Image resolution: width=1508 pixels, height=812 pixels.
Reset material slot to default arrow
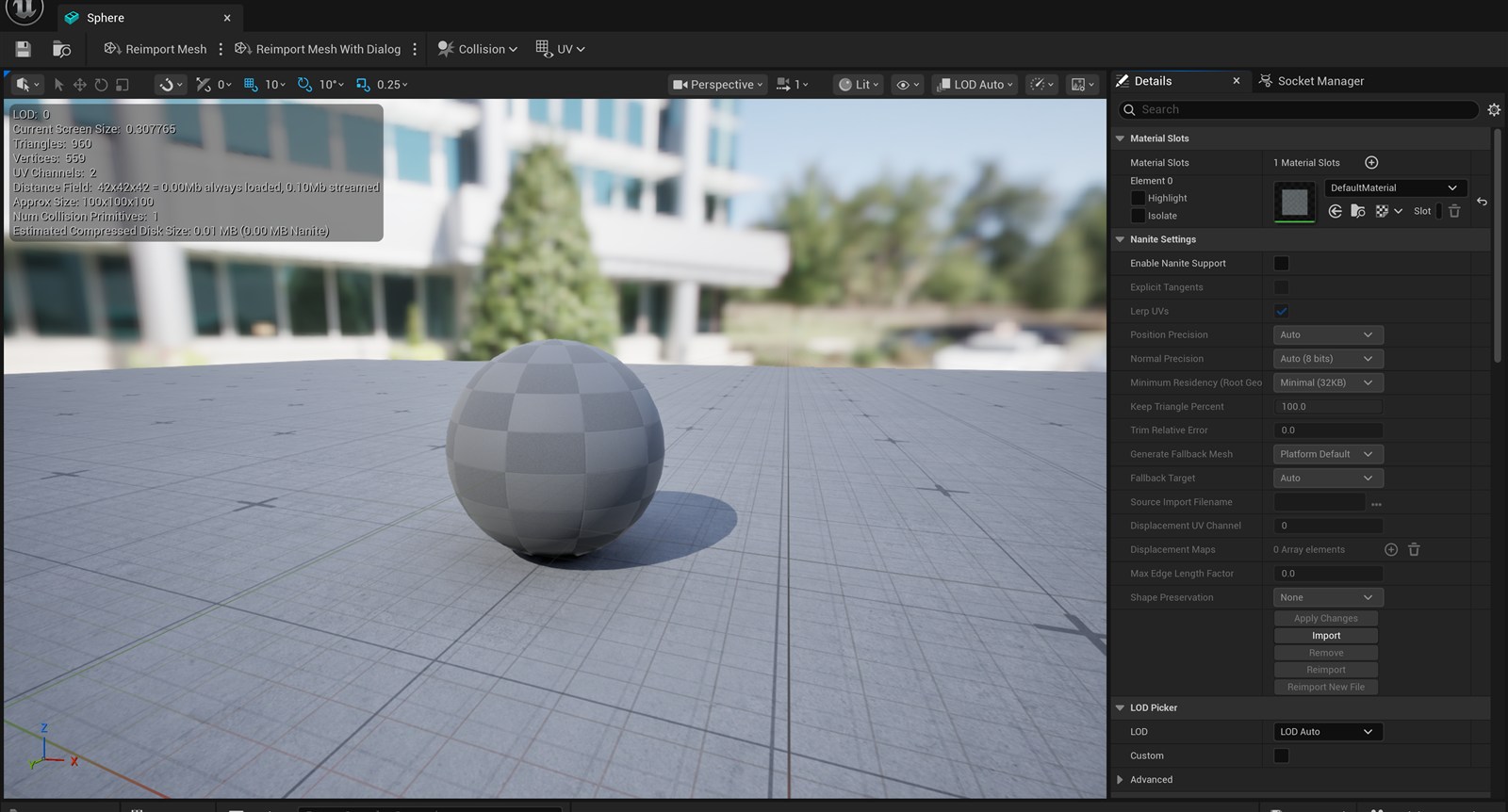coord(1482,202)
